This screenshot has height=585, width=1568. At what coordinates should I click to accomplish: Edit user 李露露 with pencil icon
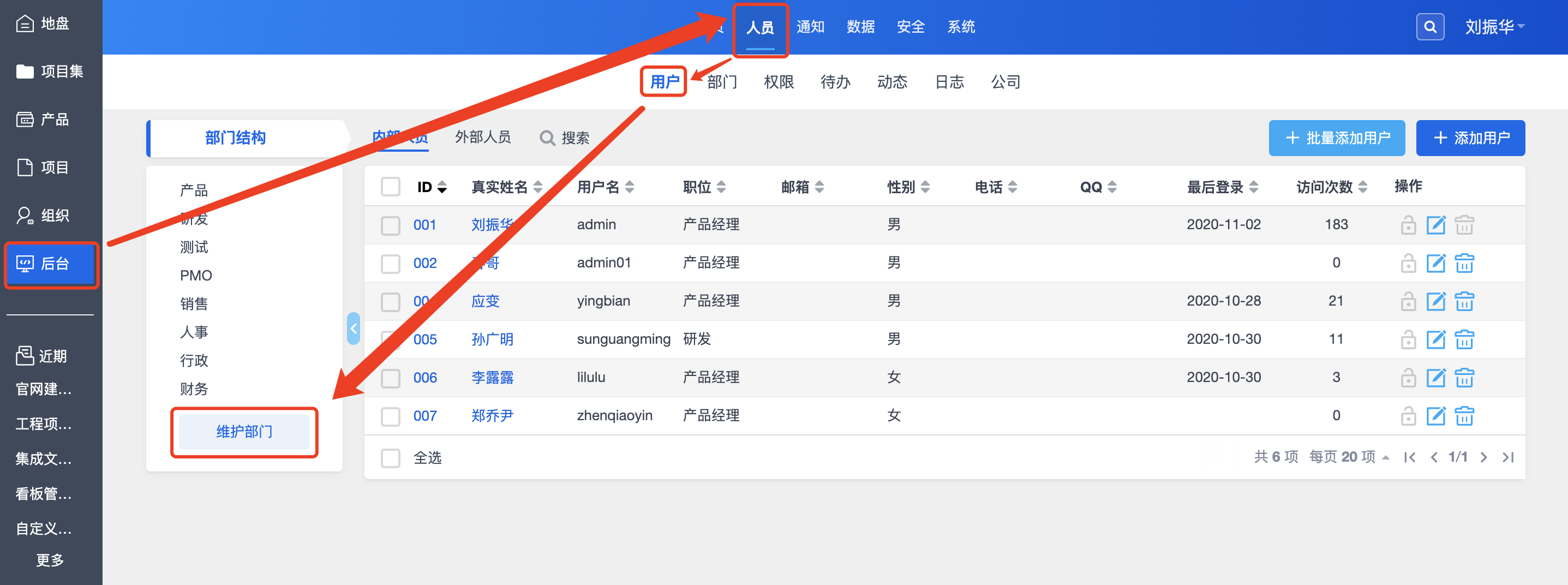(x=1435, y=378)
